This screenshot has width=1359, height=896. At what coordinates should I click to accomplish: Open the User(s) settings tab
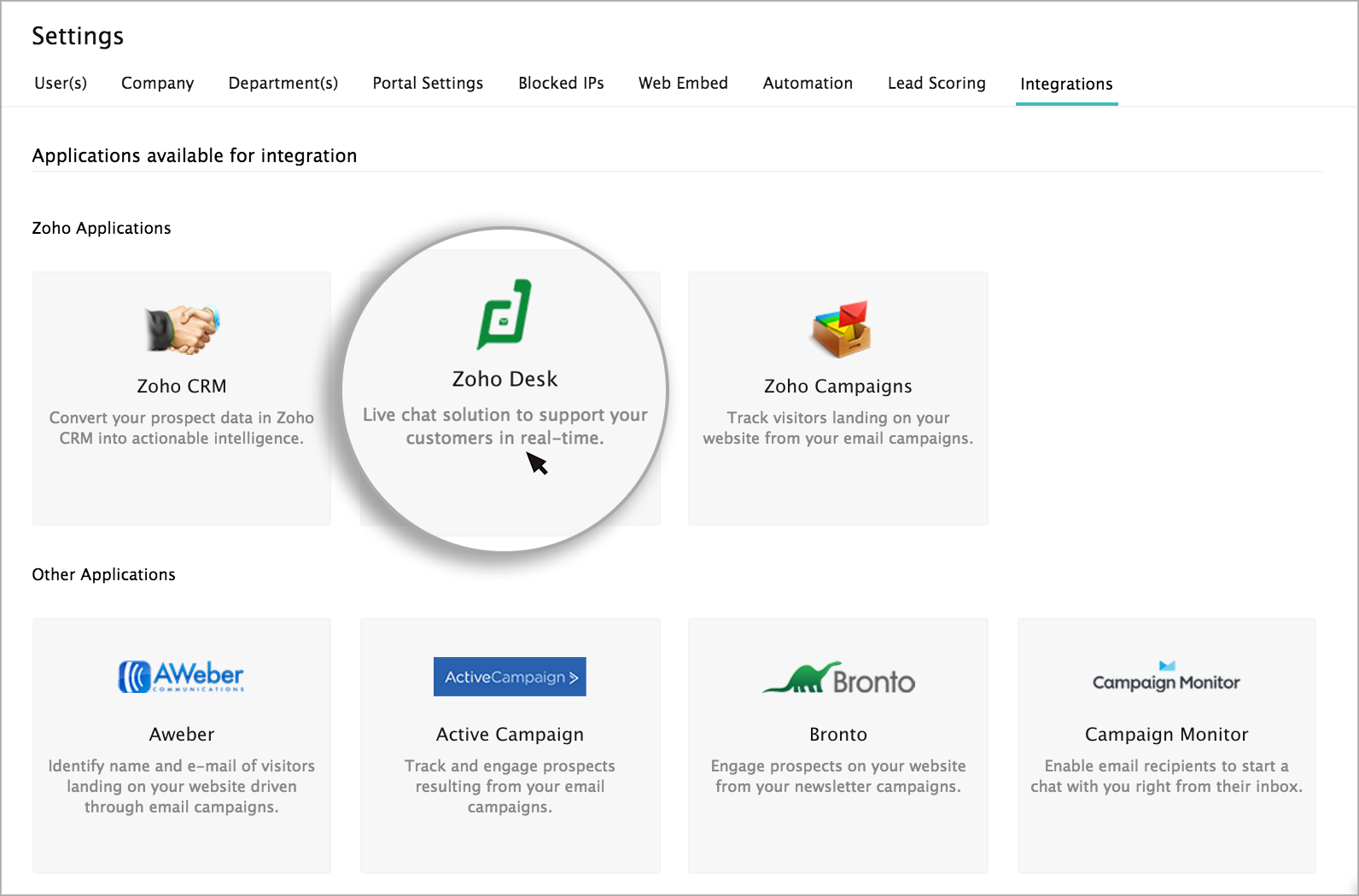coord(61,83)
